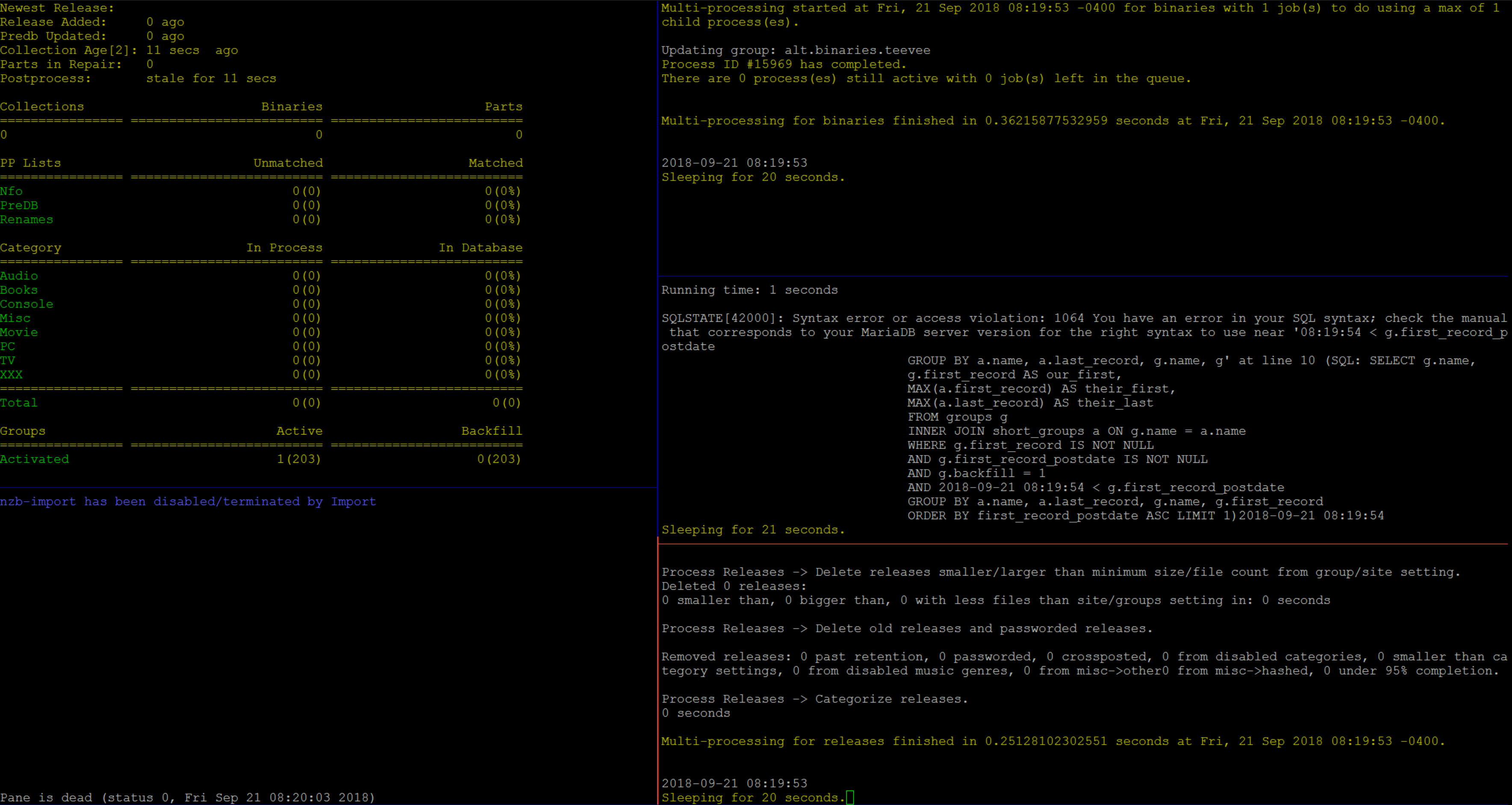This screenshot has height=805, width=1512.
Task: Click the Running time 1 seconds text
Action: click(749, 289)
